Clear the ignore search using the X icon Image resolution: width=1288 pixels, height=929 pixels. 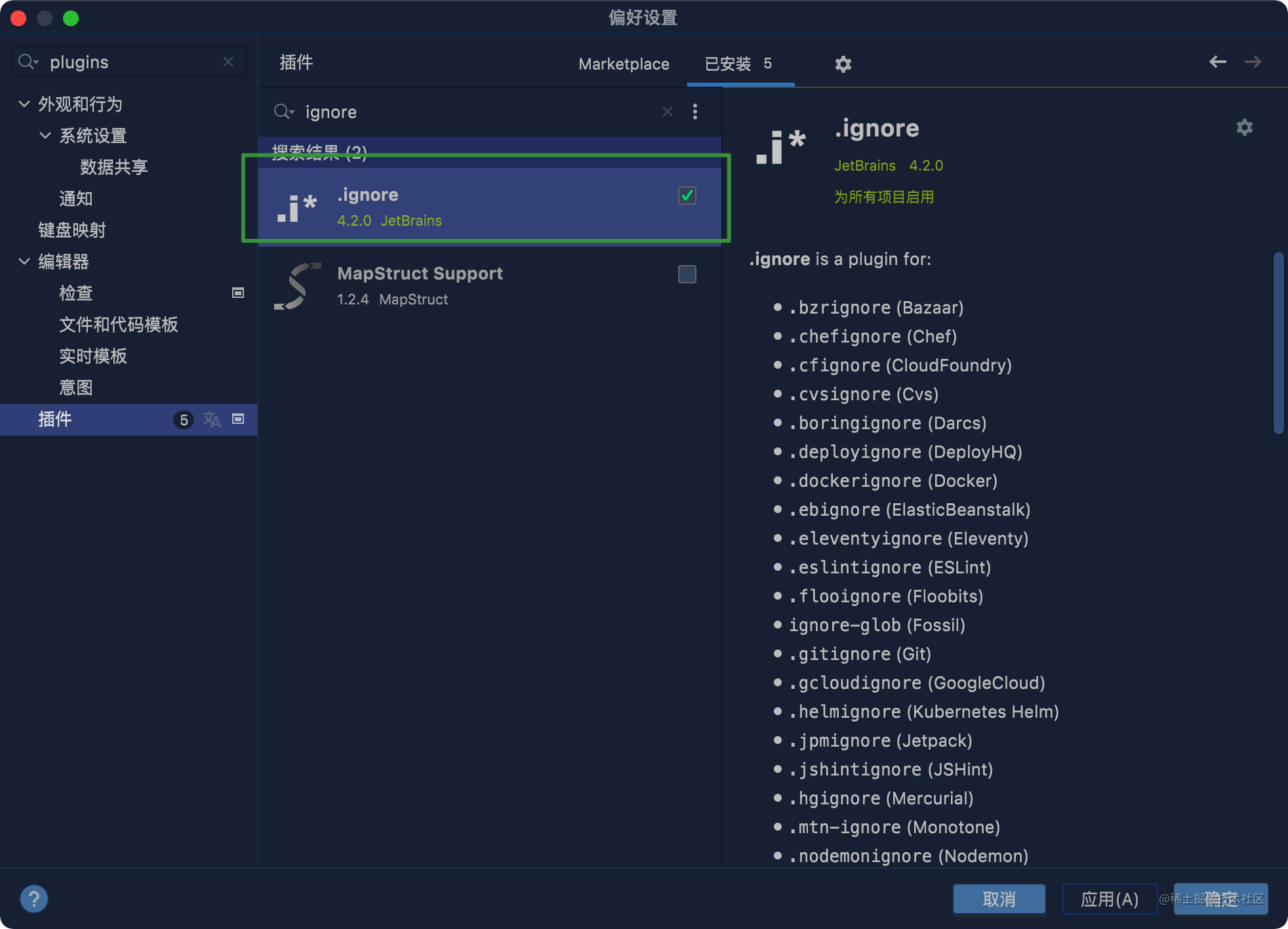tap(667, 112)
